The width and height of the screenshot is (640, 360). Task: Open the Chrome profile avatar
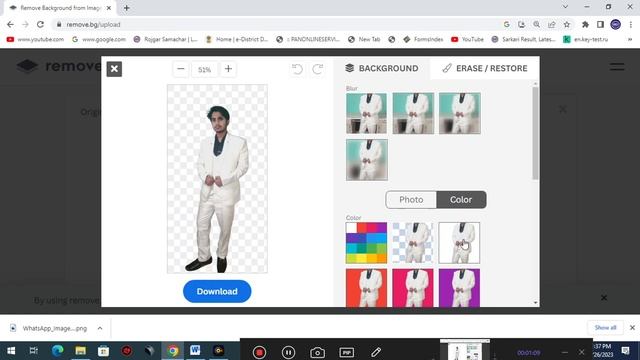(616, 24)
